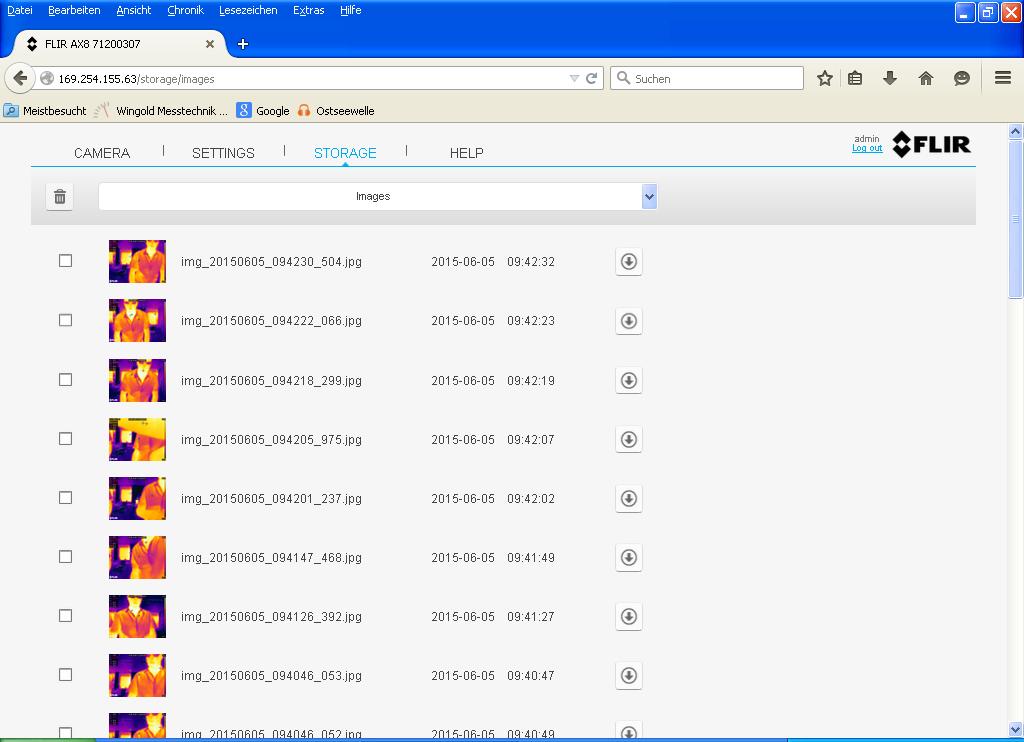Open the CAMERA tab

[x=102, y=153]
